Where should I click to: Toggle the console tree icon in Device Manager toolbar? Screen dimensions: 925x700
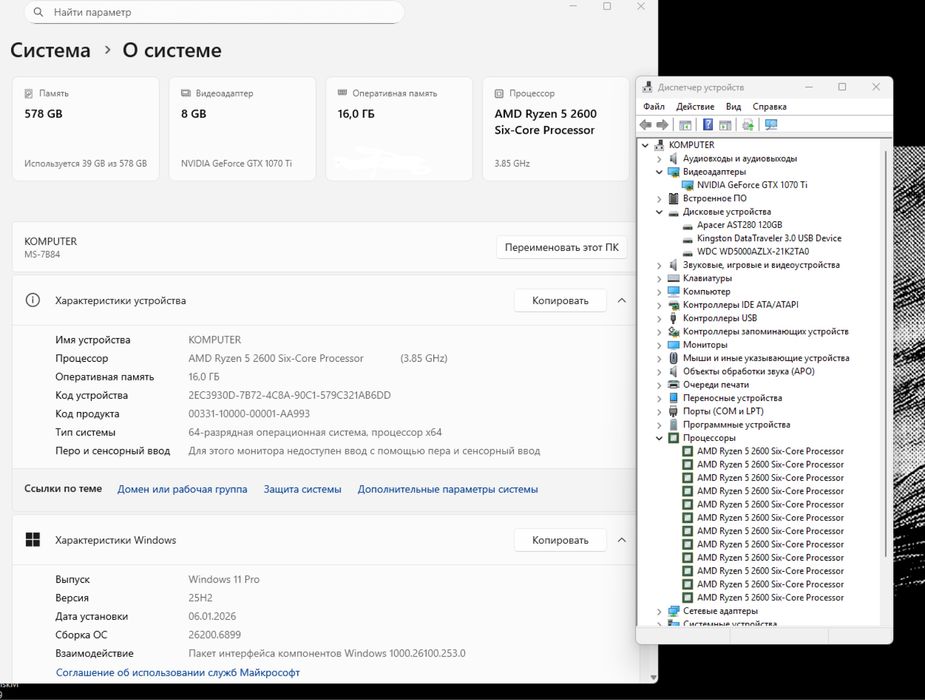tap(685, 124)
